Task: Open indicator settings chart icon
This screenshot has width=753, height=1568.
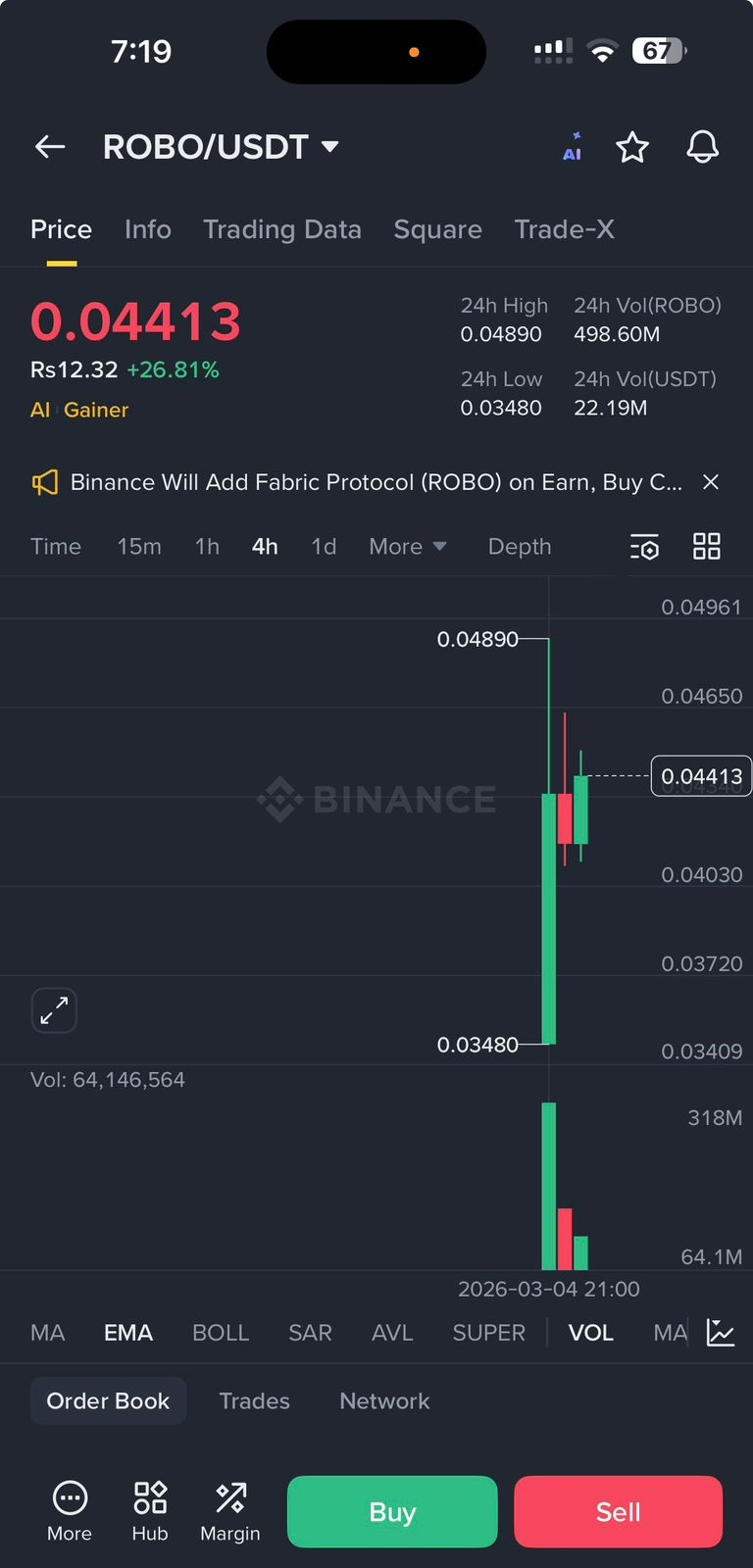Action: click(721, 1333)
